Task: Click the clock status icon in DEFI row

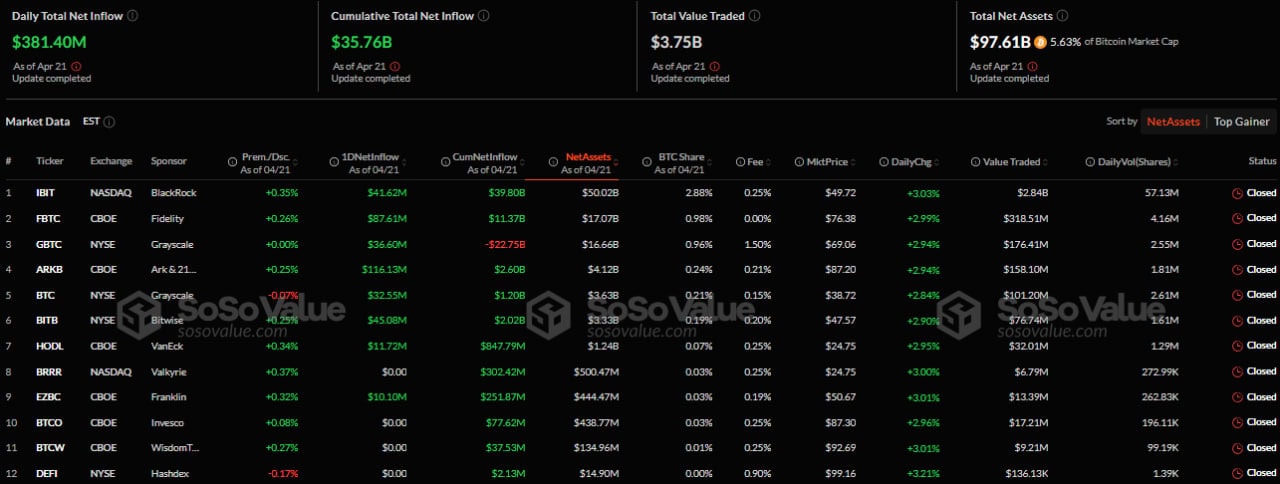Action: [x=1237, y=473]
